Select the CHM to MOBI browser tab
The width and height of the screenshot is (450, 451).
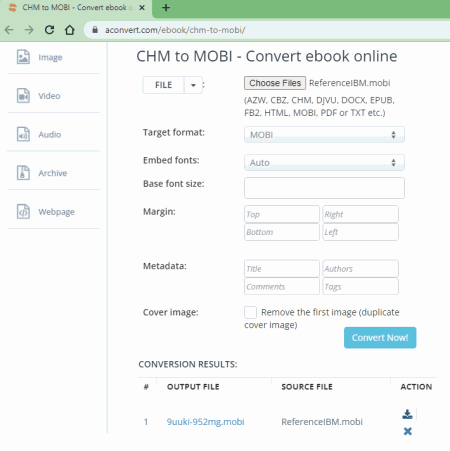pos(76,8)
